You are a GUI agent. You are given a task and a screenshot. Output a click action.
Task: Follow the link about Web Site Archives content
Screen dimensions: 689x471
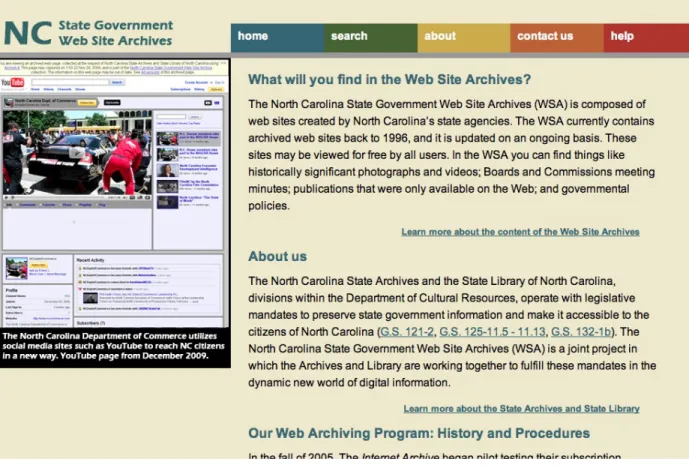520,232
